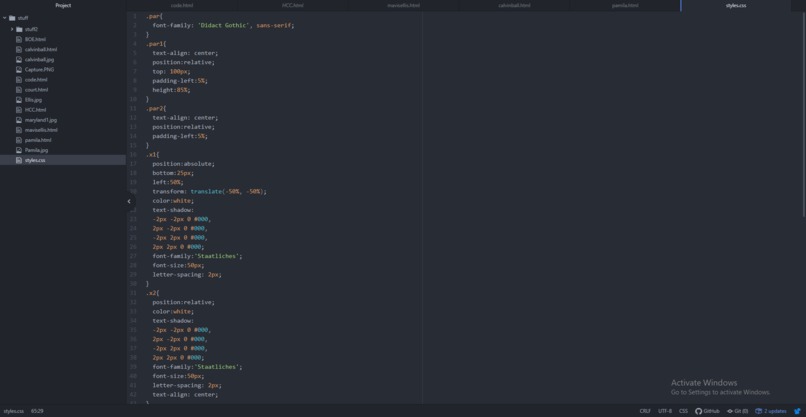
Task: Switch to the pamila.html tab
Action: [x=625, y=6]
